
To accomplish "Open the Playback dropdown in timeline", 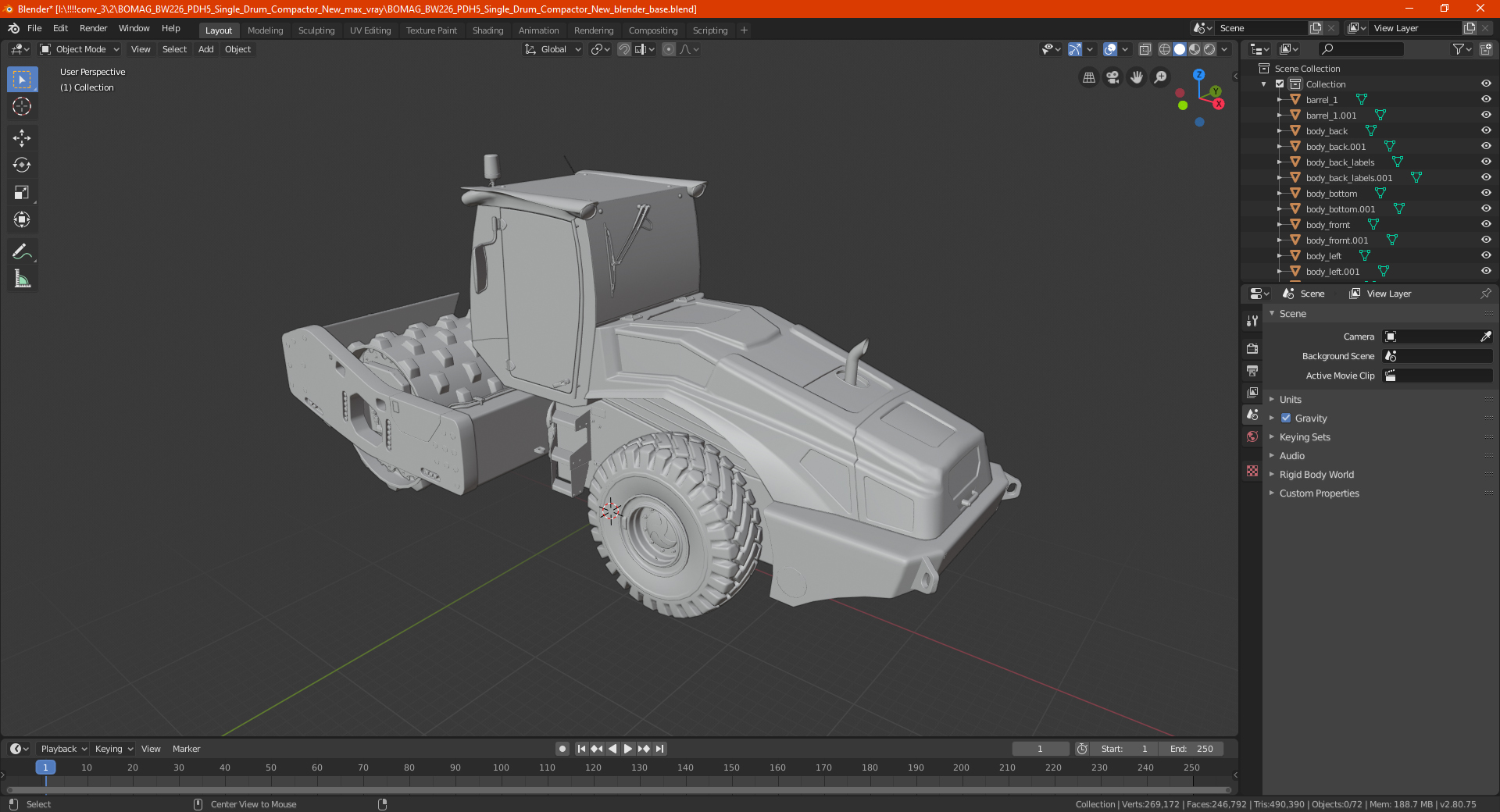I will [x=63, y=749].
